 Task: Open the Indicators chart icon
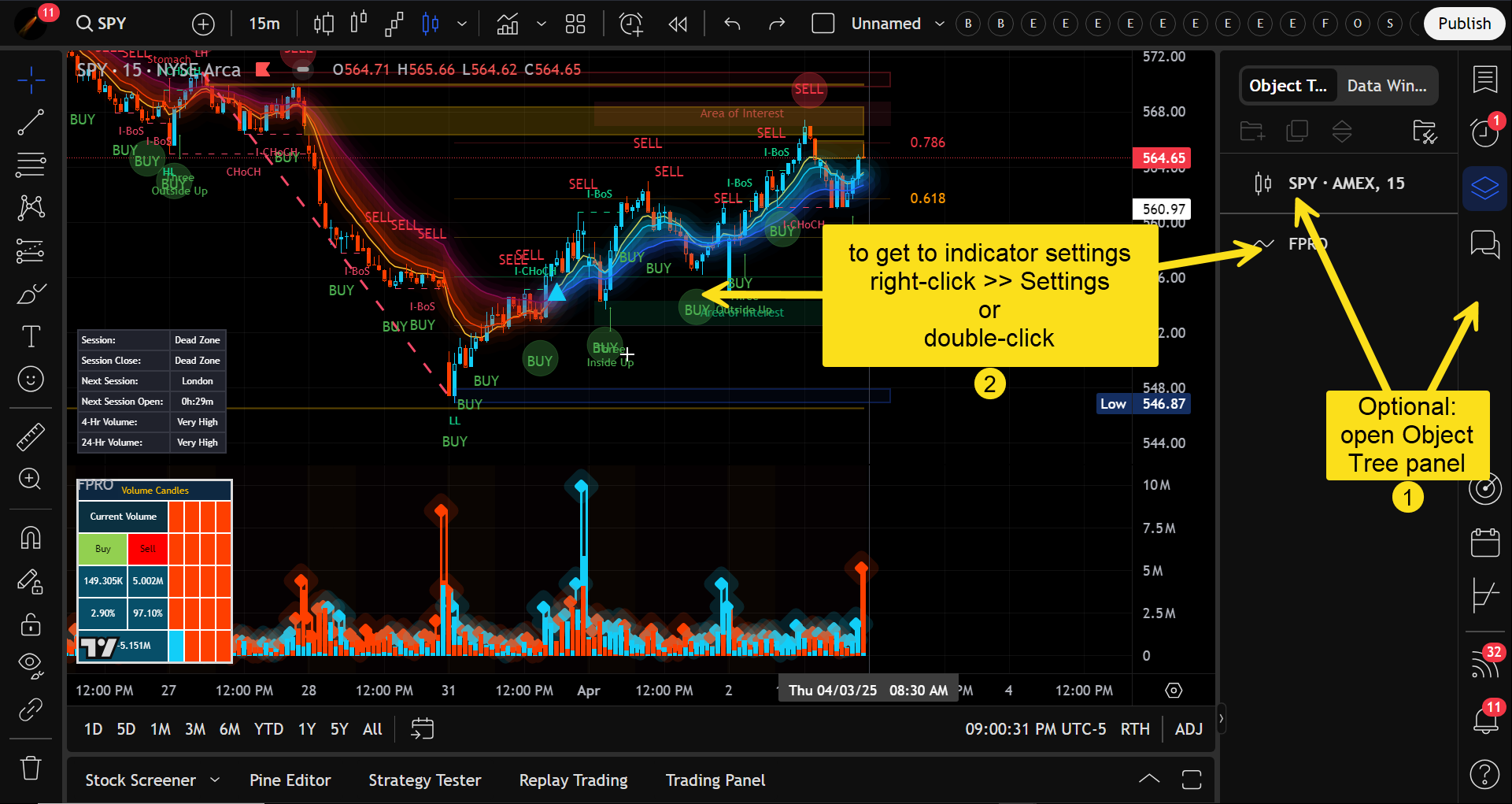point(508,24)
